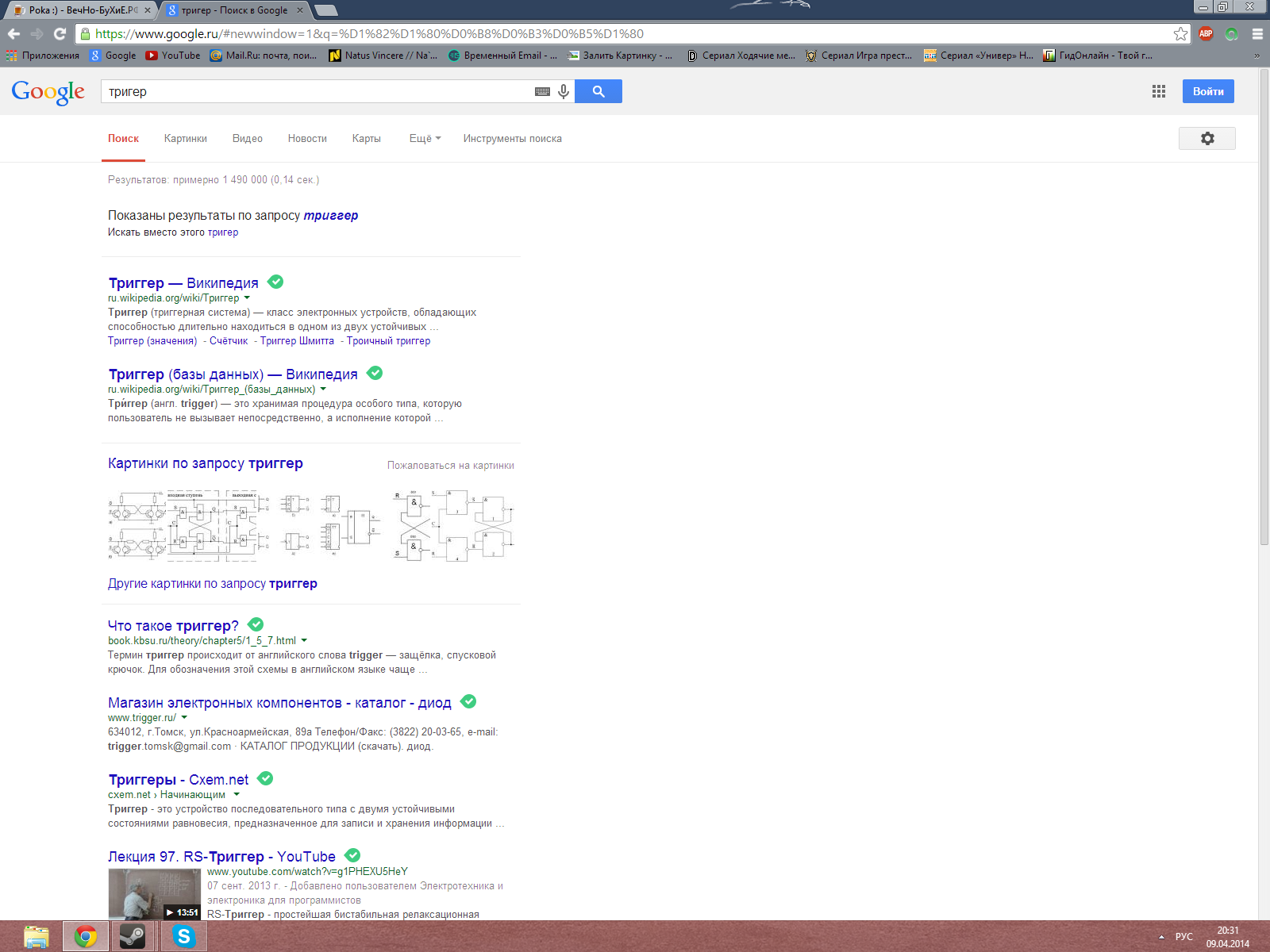1270x952 pixels.
Task: Open File Explorer from the taskbar
Action: (x=37, y=937)
